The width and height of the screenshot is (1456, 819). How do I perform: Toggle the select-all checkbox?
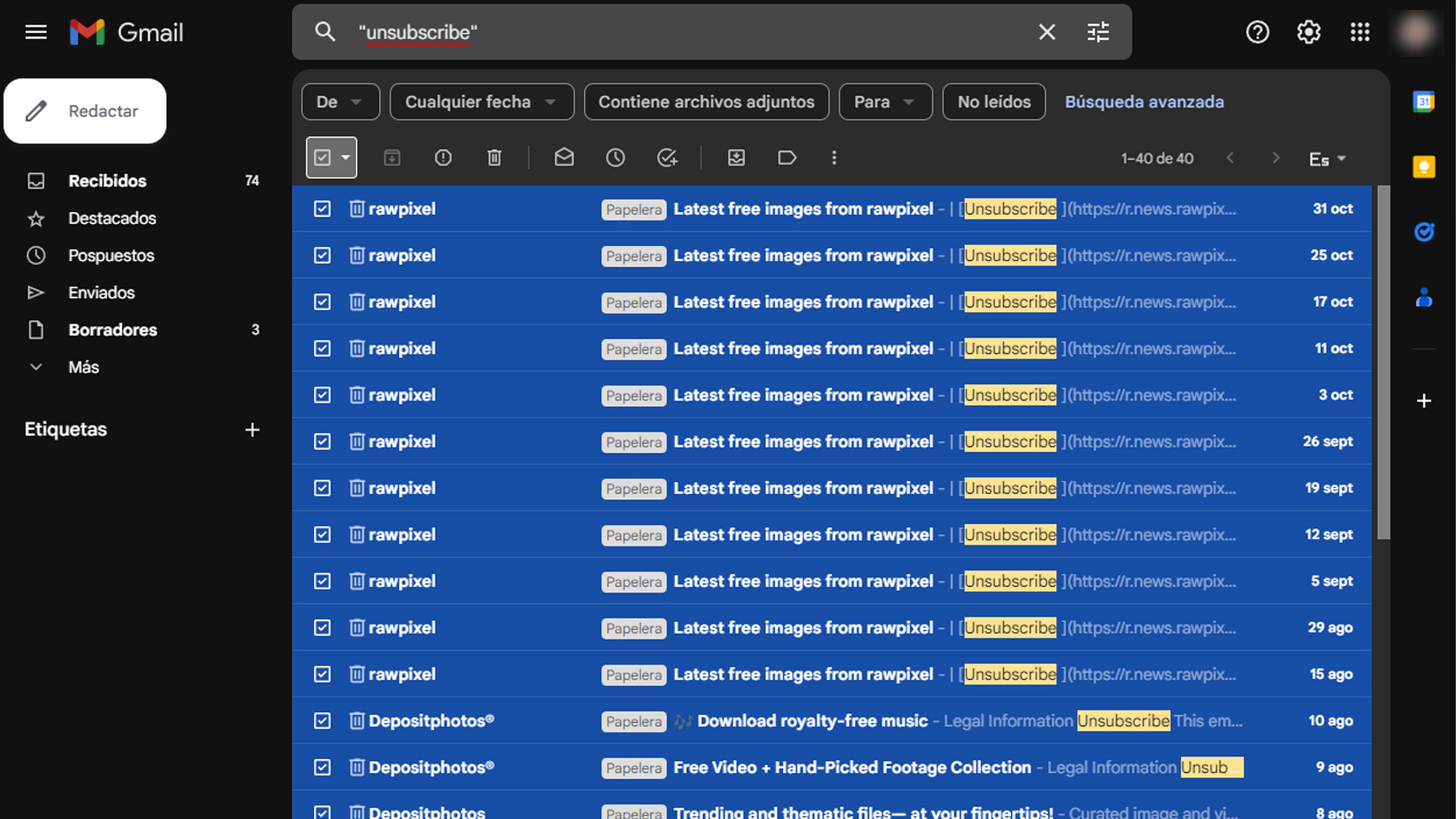[322, 158]
